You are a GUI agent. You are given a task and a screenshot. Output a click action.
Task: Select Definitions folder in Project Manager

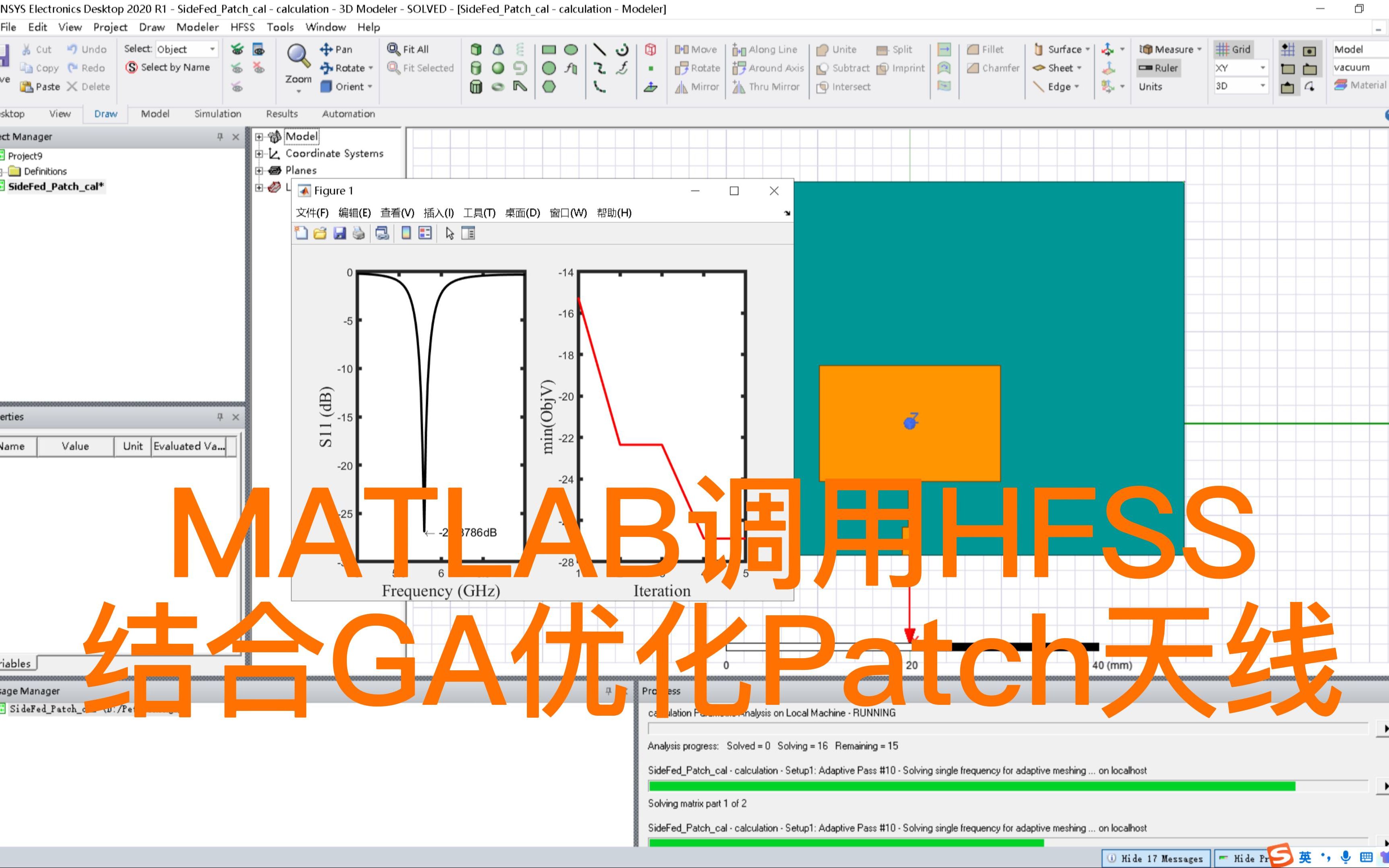click(45, 171)
